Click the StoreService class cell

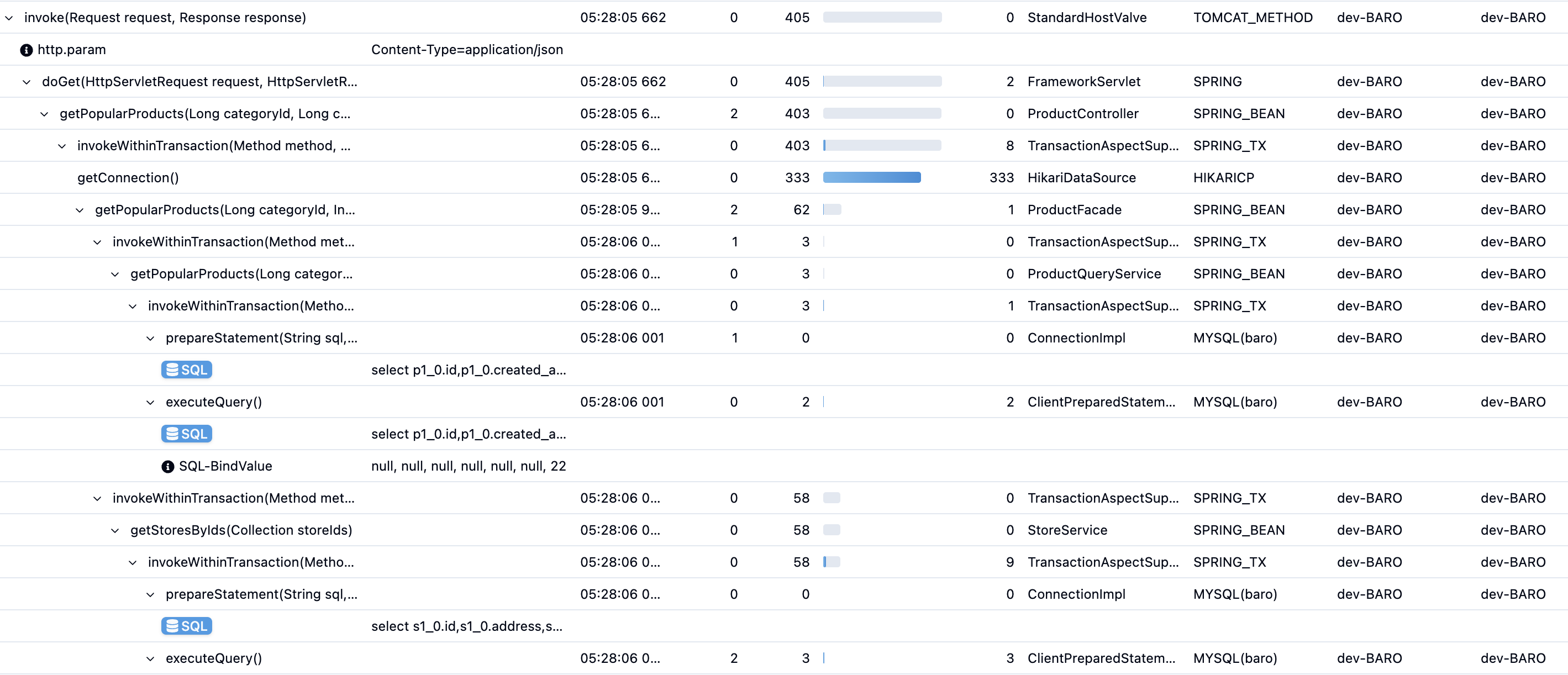click(1066, 530)
